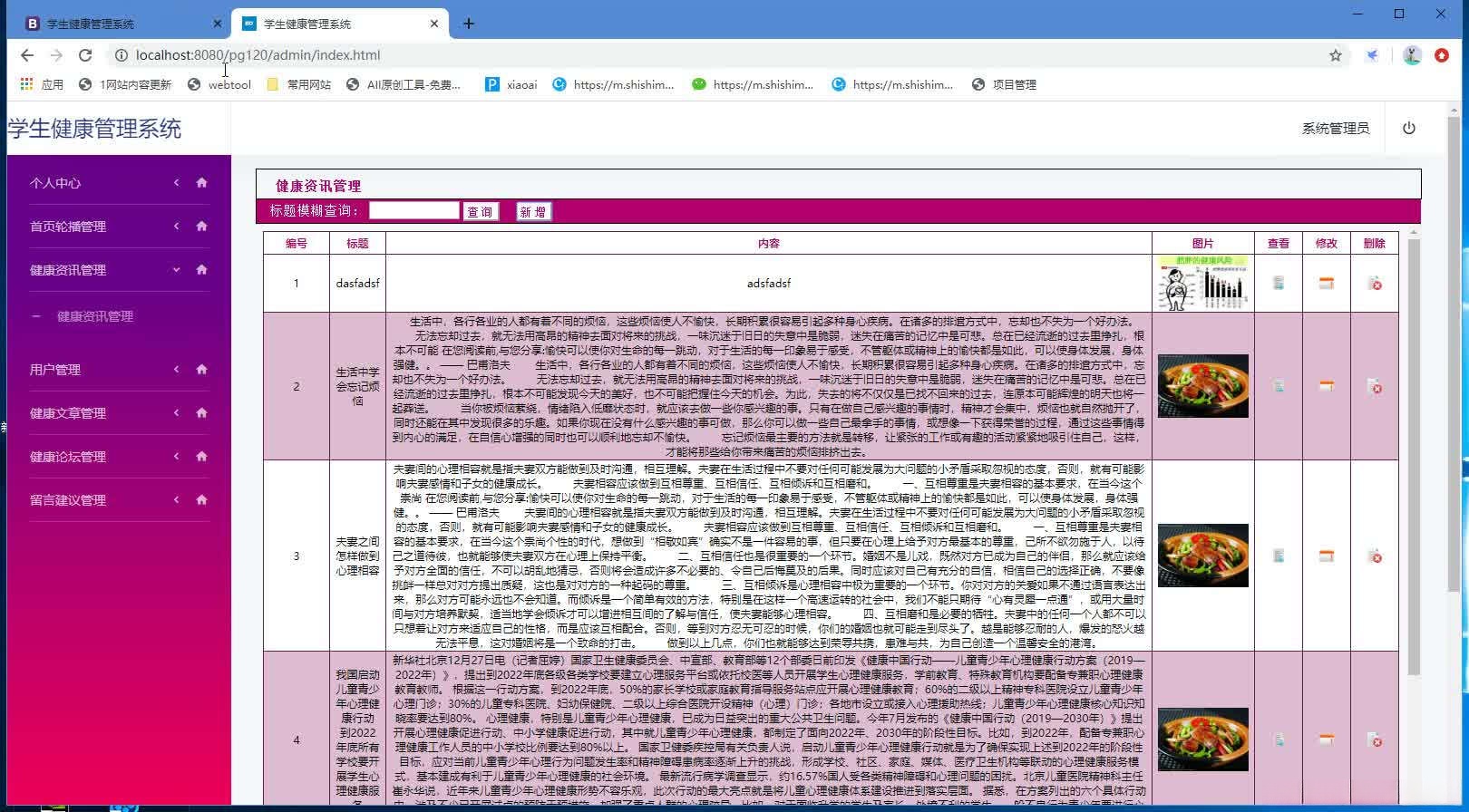The width and height of the screenshot is (1469, 812).
Task: Click the home icon beside 留言建议管理
Action: [201, 499]
